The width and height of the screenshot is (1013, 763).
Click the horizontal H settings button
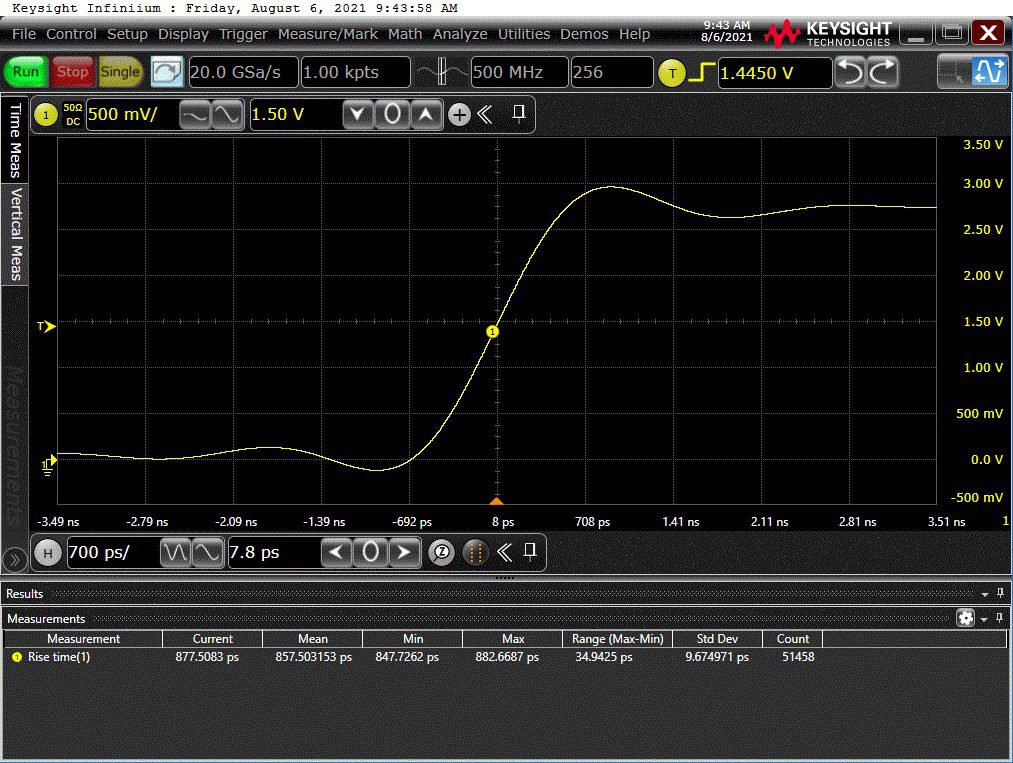pyautogui.click(x=47, y=552)
